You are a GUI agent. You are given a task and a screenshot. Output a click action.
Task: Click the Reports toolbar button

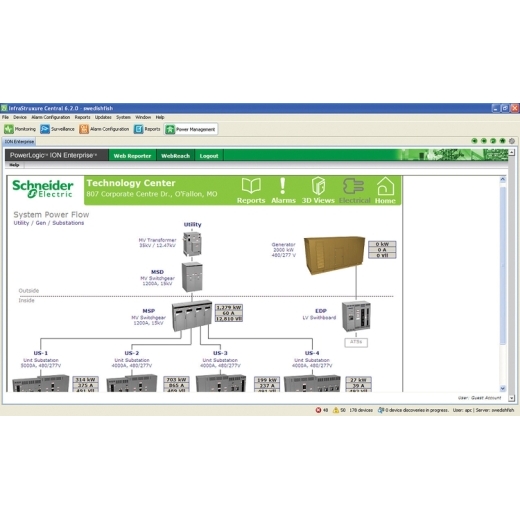click(147, 129)
